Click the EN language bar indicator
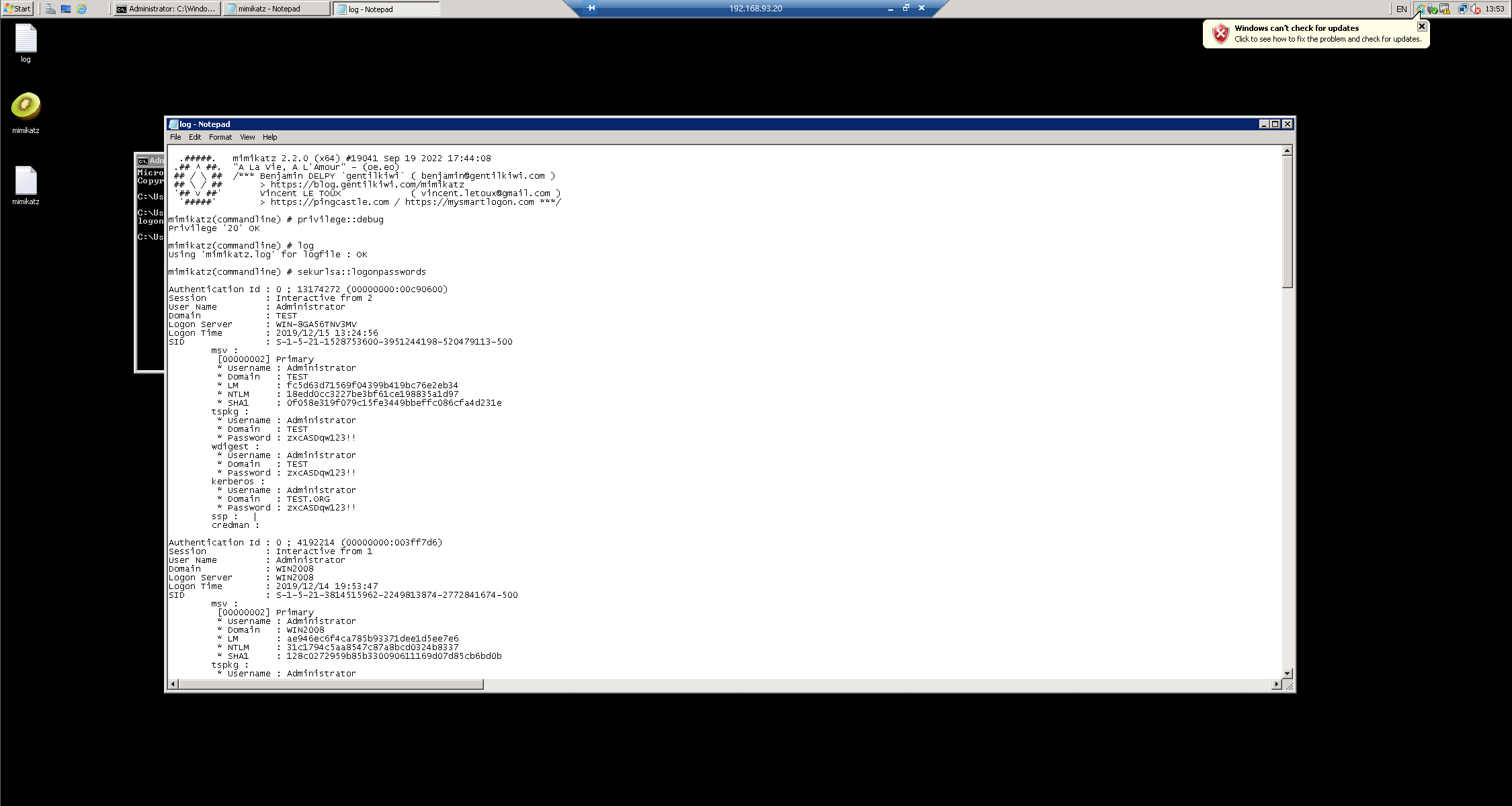The height and width of the screenshot is (806, 1512). click(x=1402, y=9)
